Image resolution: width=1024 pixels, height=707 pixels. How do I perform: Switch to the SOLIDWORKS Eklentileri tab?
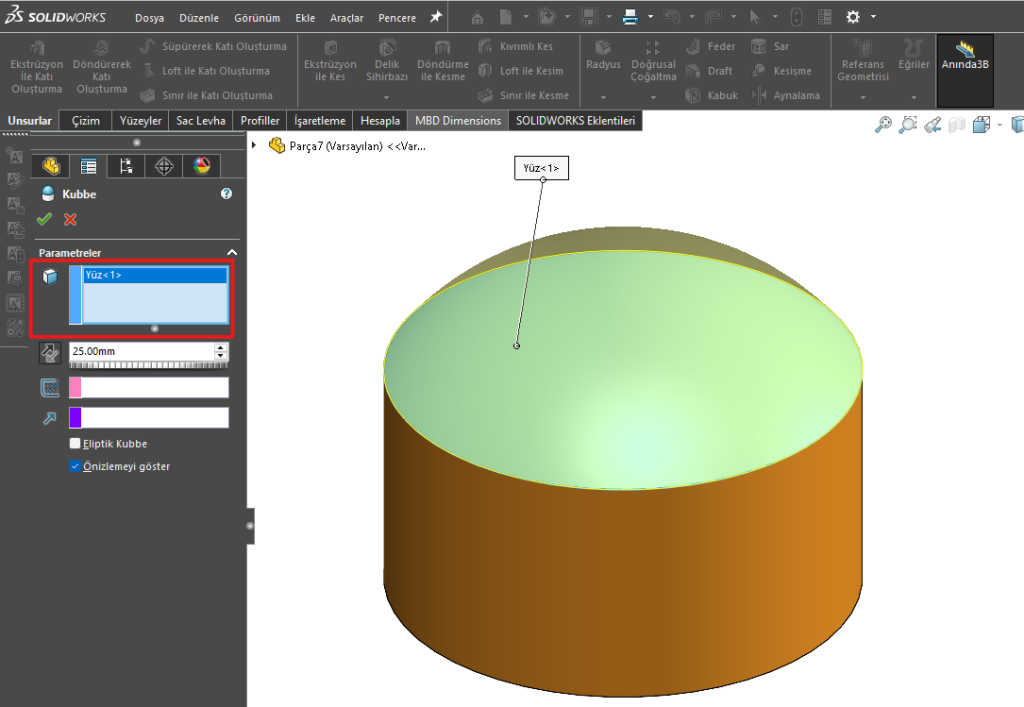(575, 121)
